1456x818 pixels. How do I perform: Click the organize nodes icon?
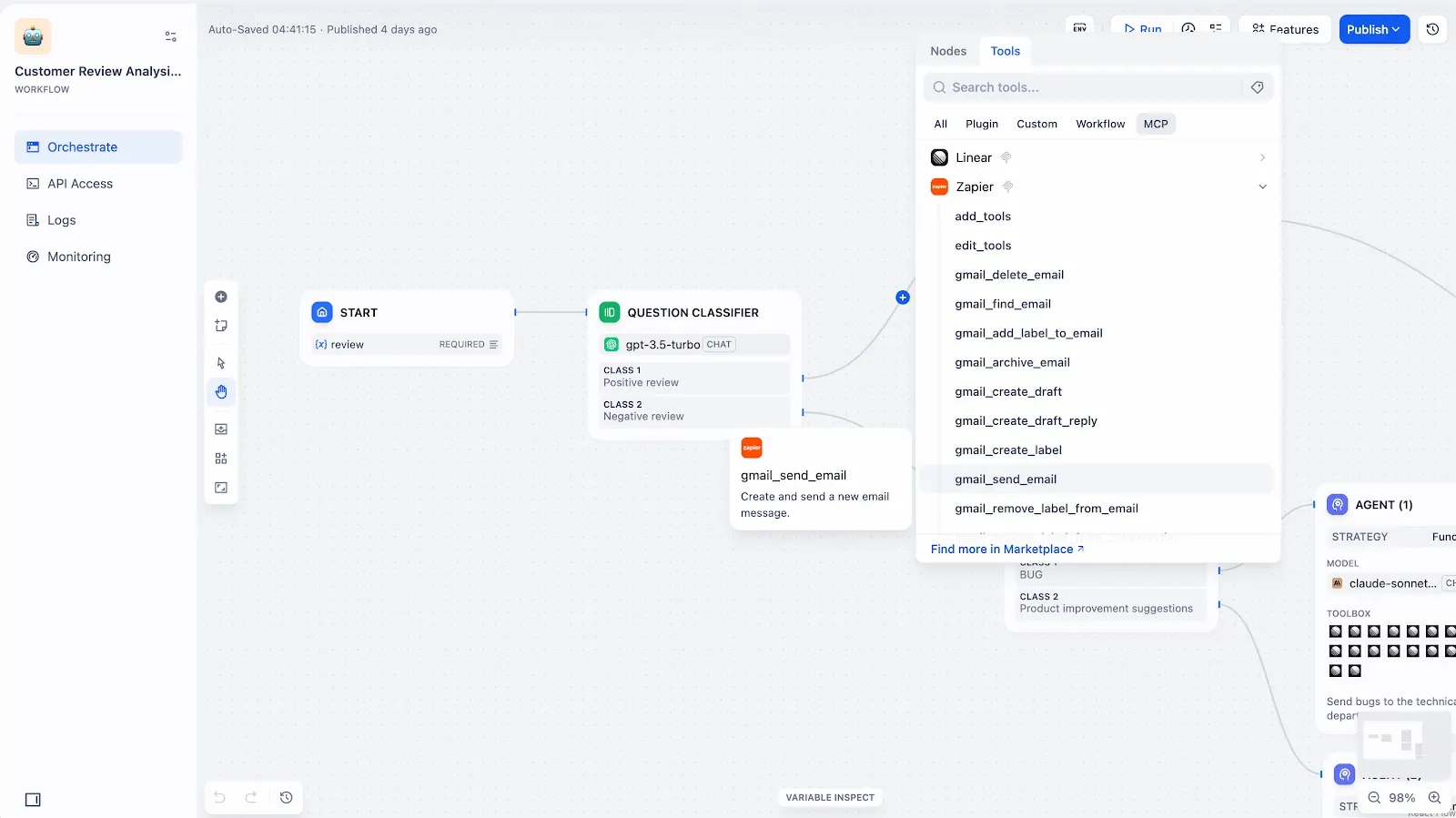(221, 459)
